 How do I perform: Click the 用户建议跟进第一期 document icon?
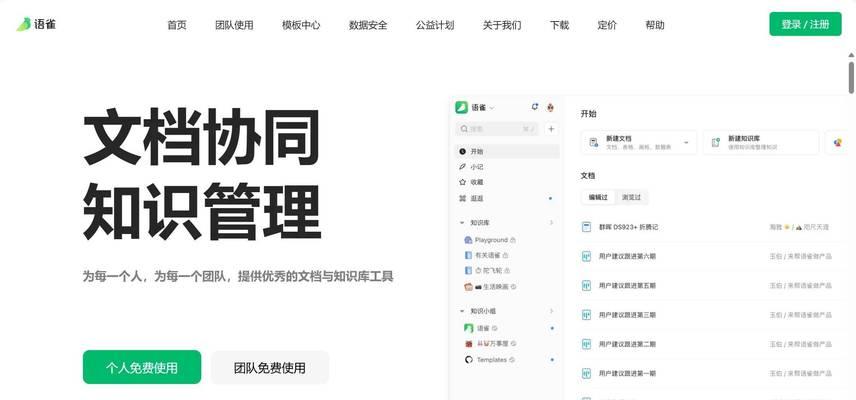[587, 374]
